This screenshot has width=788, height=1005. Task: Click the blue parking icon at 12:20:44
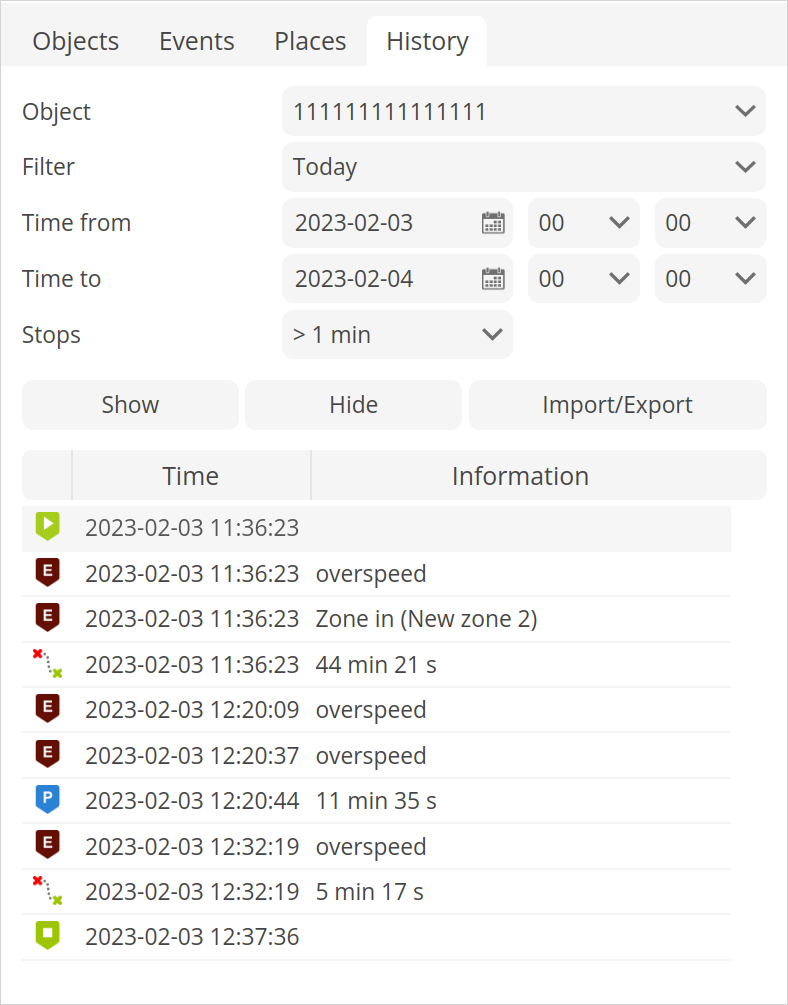(47, 800)
